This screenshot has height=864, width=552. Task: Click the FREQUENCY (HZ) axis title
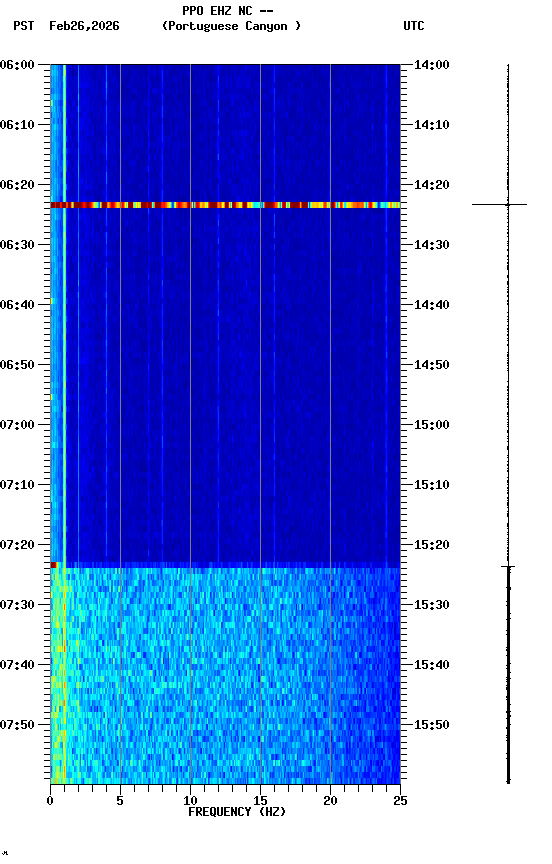(x=237, y=813)
